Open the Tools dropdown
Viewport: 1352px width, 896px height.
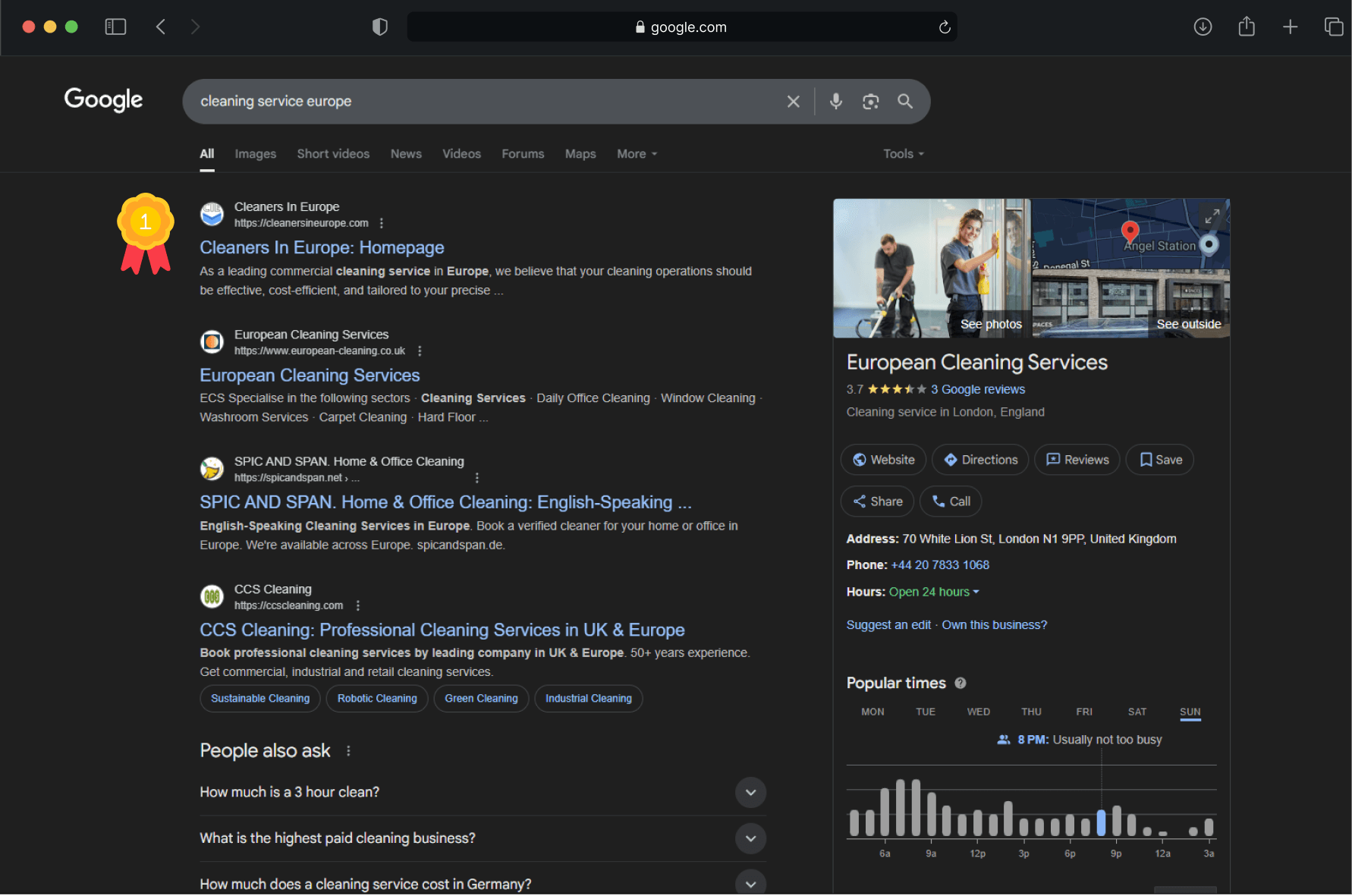(x=903, y=154)
